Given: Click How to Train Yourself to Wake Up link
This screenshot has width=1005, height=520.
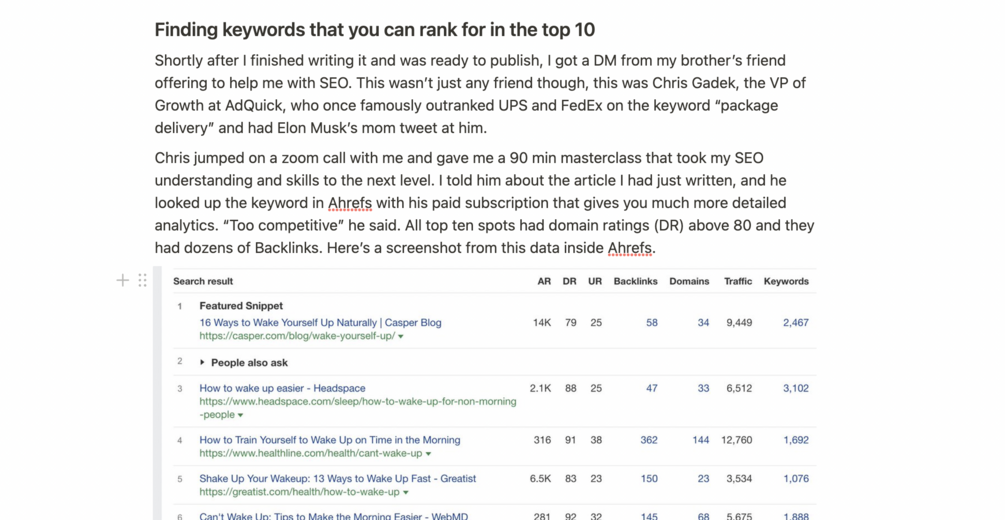Looking at the screenshot, I should [329, 440].
